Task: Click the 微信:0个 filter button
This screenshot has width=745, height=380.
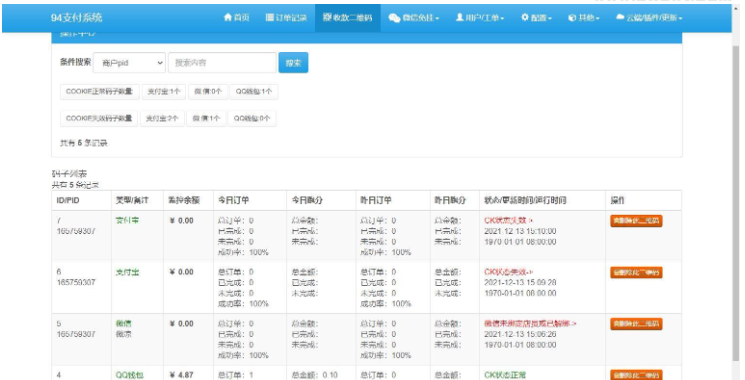Action: [208, 91]
